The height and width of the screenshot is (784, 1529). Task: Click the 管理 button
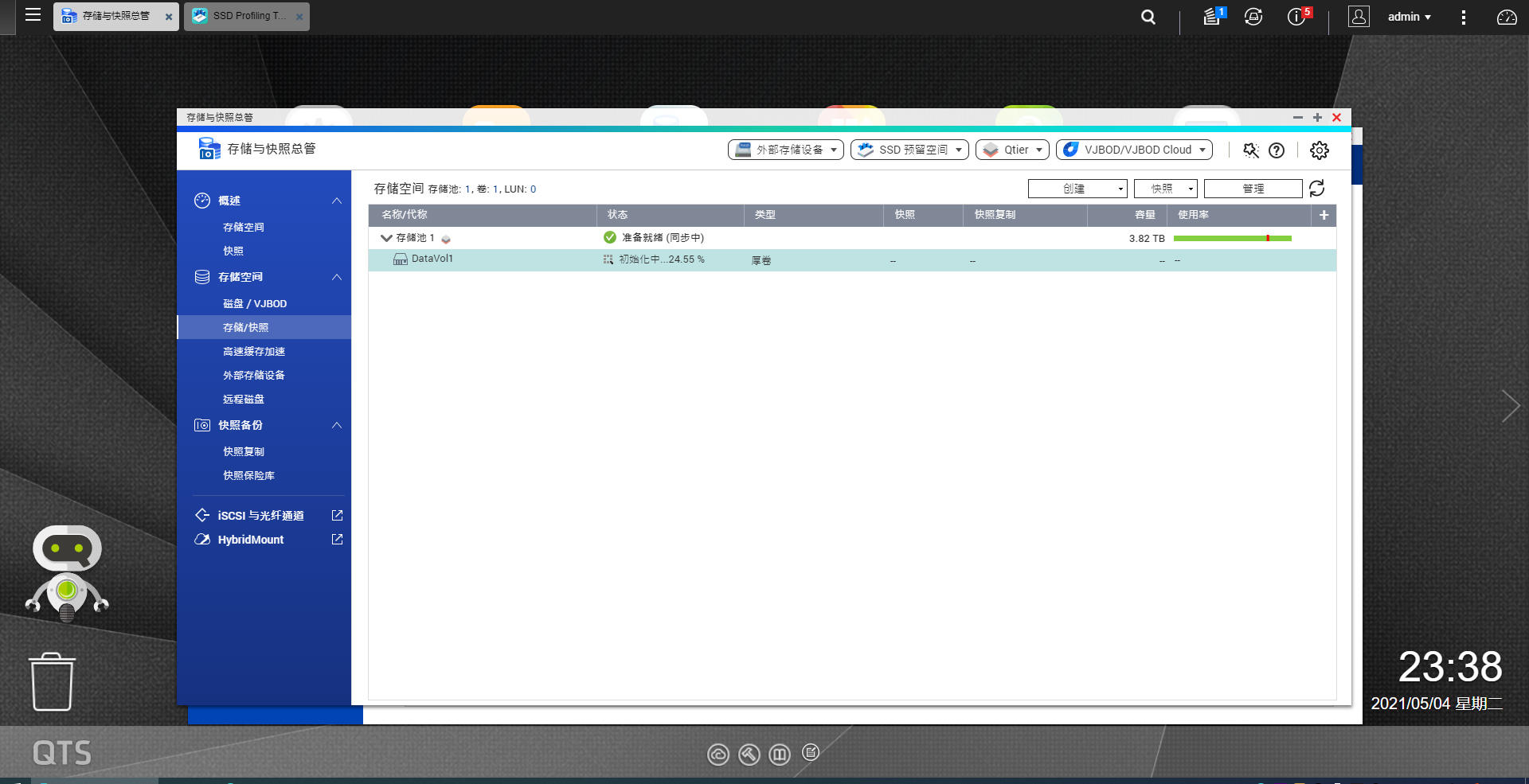(1253, 189)
